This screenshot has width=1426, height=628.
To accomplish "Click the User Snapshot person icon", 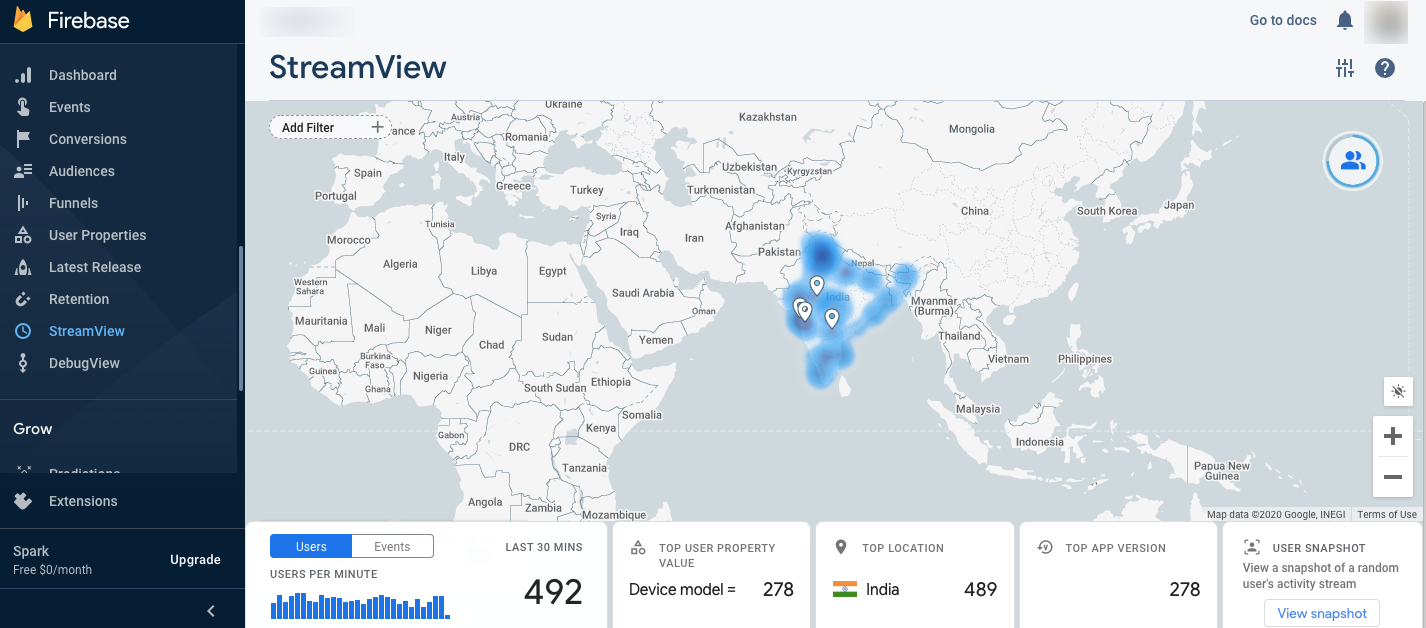I will [1251, 547].
